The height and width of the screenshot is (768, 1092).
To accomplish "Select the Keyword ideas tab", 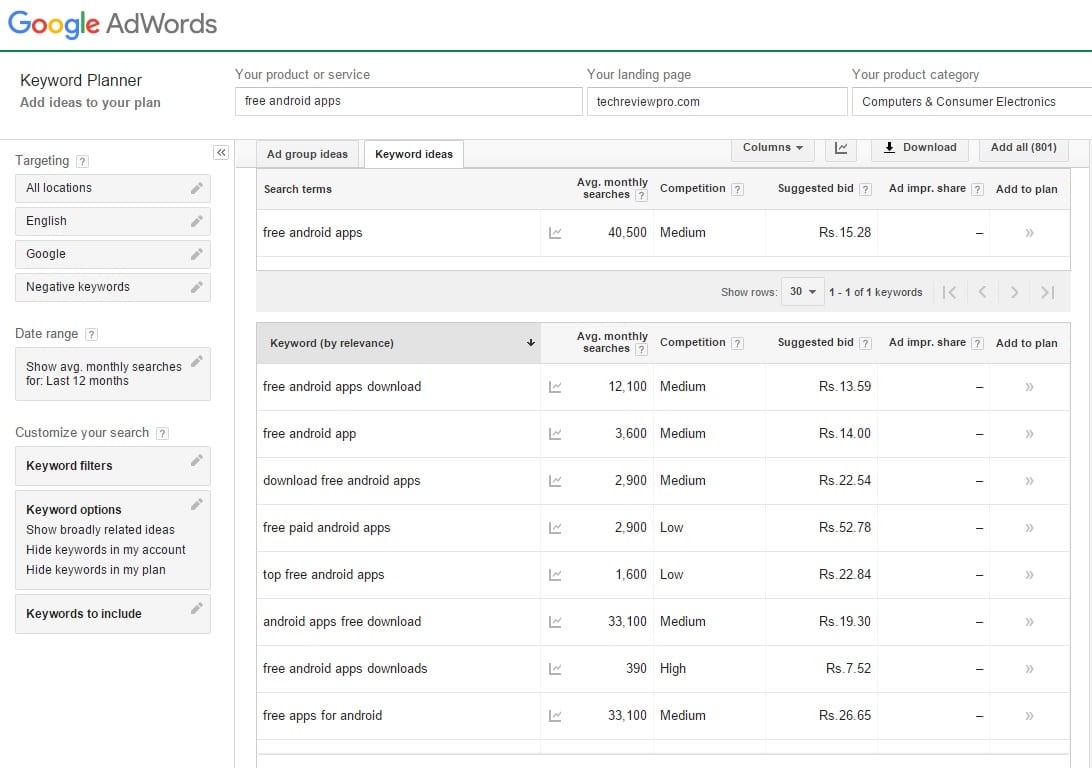I will point(413,153).
